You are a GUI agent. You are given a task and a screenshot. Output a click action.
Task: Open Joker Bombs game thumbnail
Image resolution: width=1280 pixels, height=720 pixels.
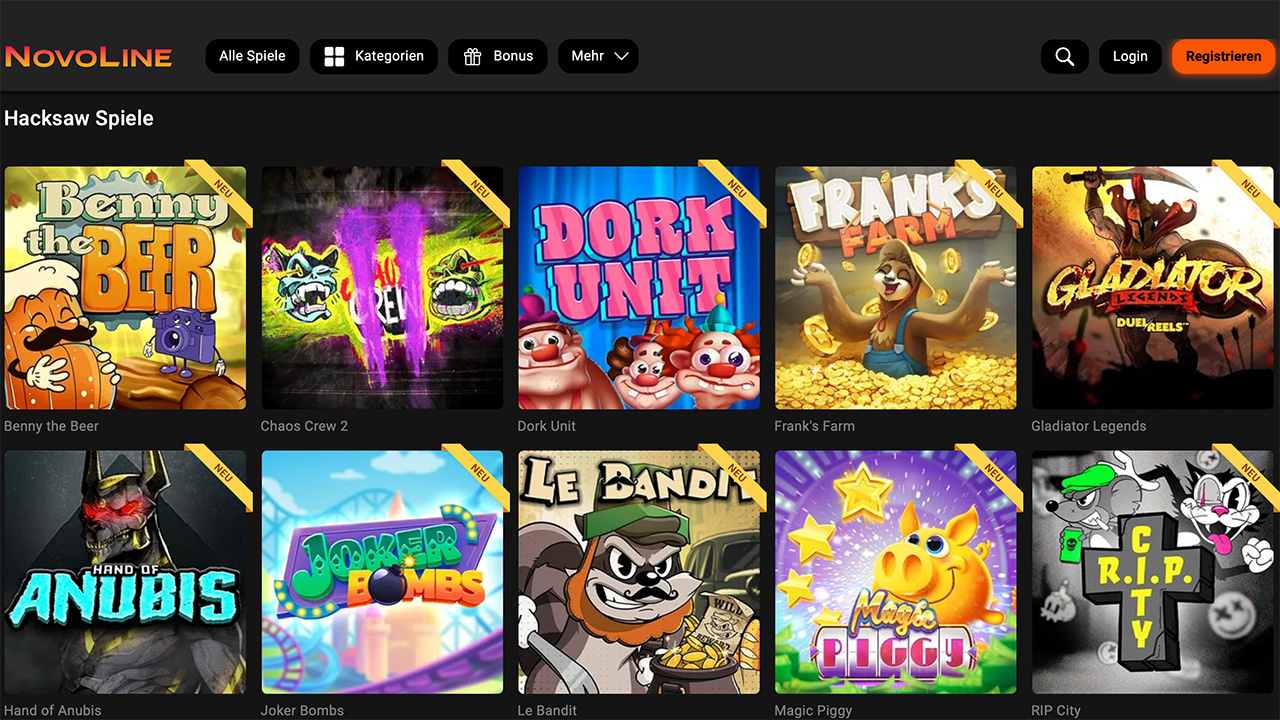pyautogui.click(x=382, y=572)
